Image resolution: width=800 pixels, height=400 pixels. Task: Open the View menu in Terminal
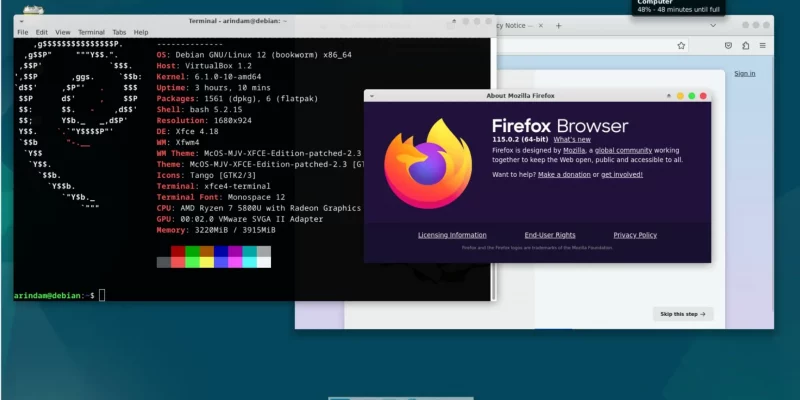[63, 32]
